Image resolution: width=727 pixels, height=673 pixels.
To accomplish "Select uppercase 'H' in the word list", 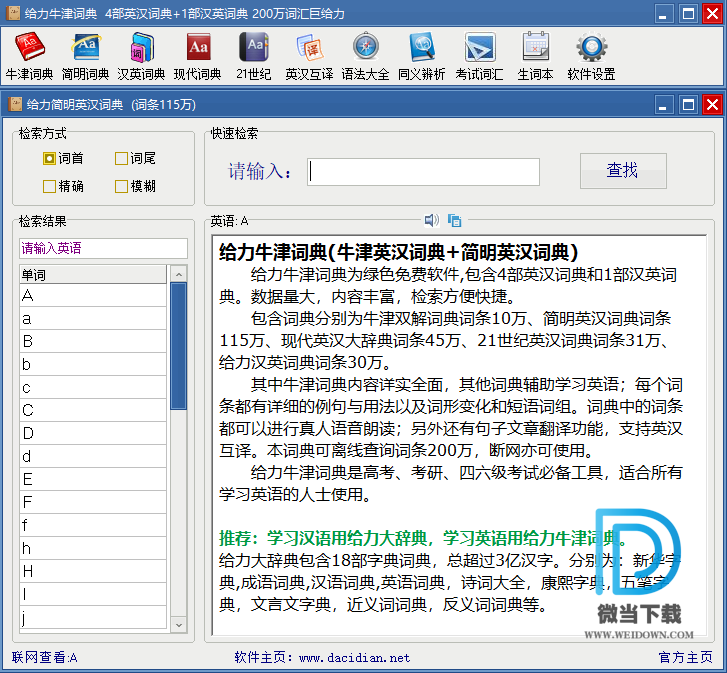I will (x=93, y=571).
